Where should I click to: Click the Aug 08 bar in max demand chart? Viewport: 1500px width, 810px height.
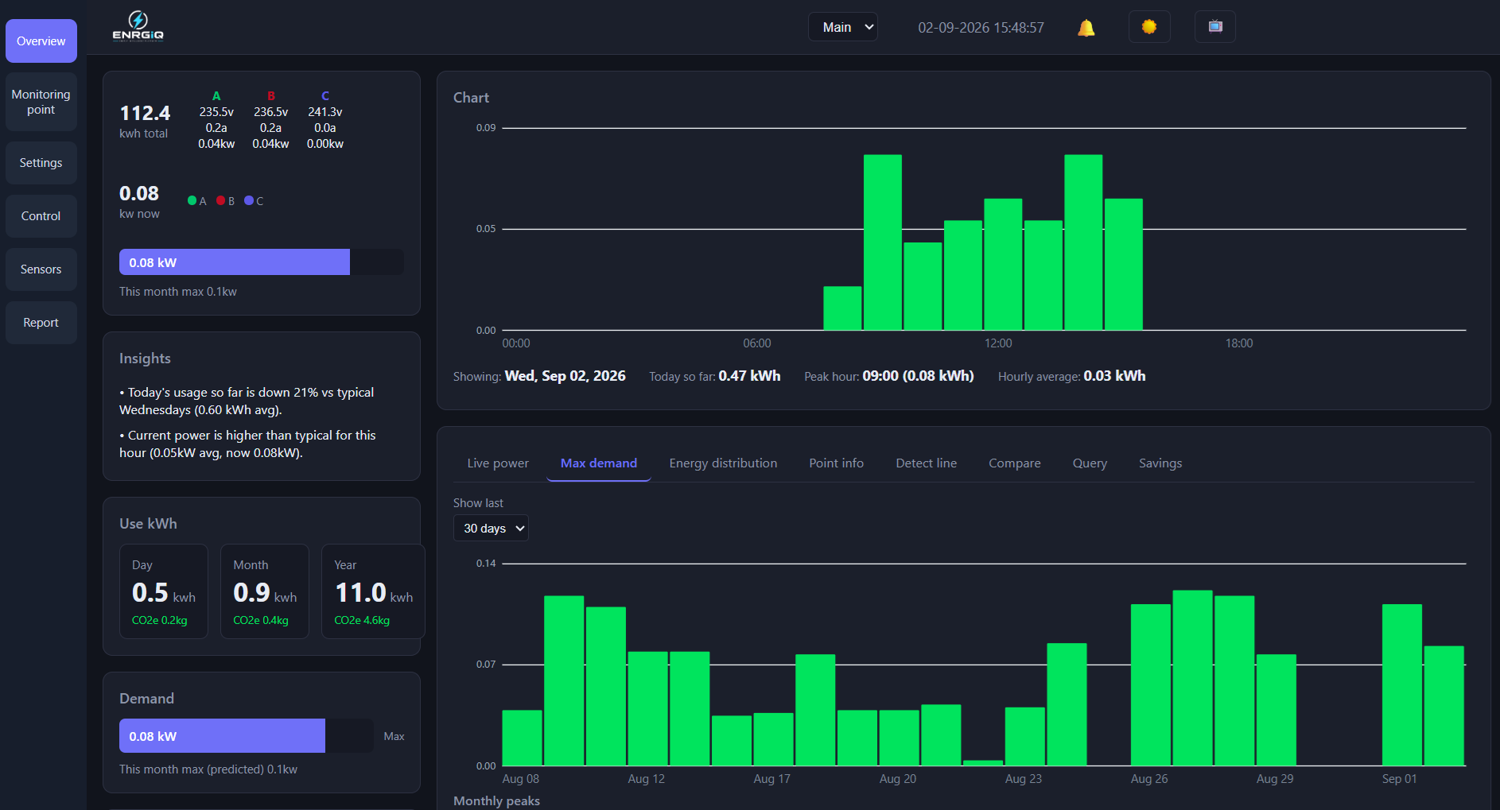pos(522,738)
